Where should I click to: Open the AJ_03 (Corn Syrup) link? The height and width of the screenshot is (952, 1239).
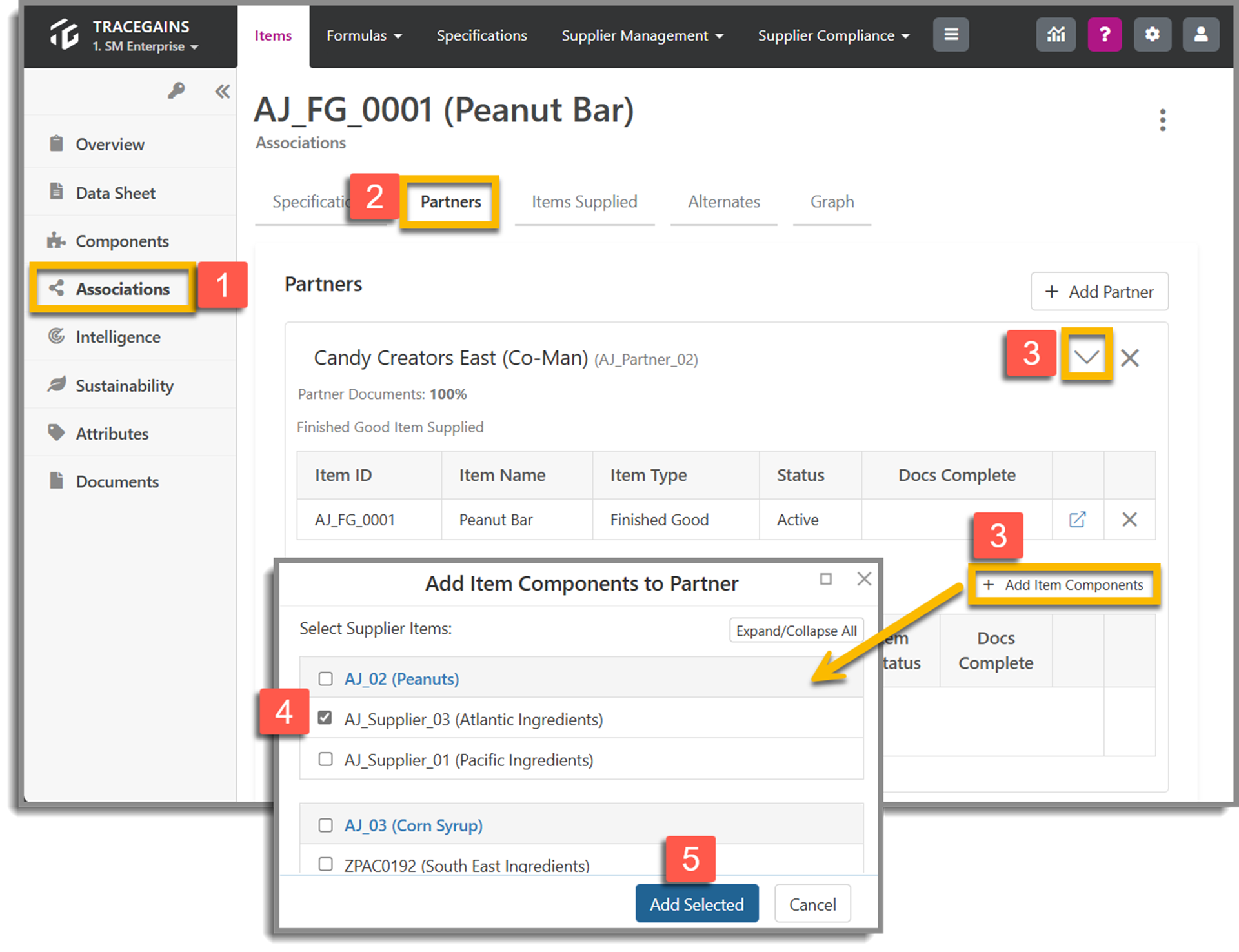413,825
